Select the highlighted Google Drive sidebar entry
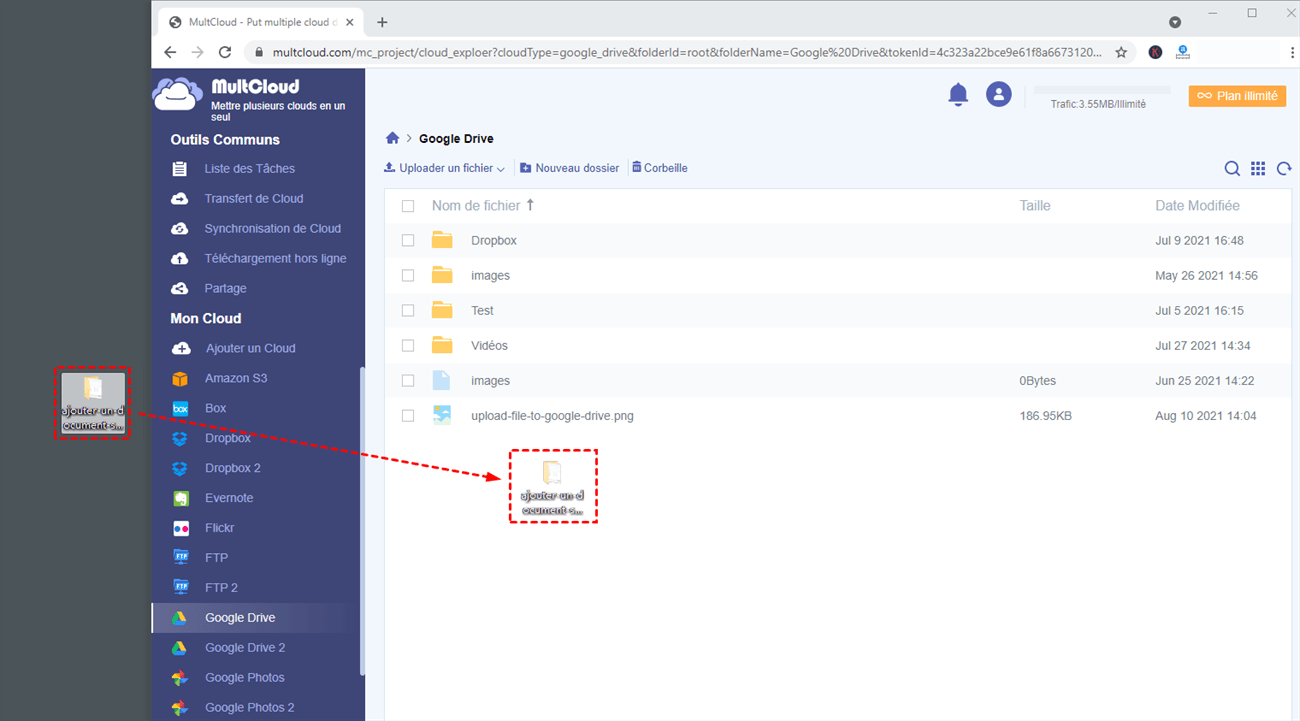The height and width of the screenshot is (721, 1300). click(258, 618)
